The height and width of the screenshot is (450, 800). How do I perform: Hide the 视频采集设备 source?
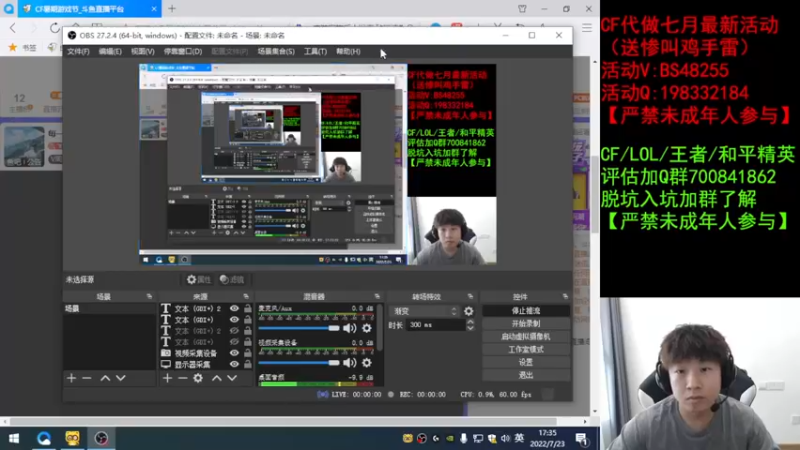(234, 353)
